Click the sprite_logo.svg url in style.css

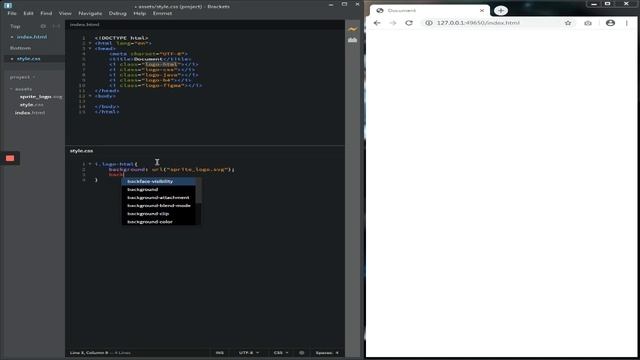pyautogui.click(x=197, y=169)
